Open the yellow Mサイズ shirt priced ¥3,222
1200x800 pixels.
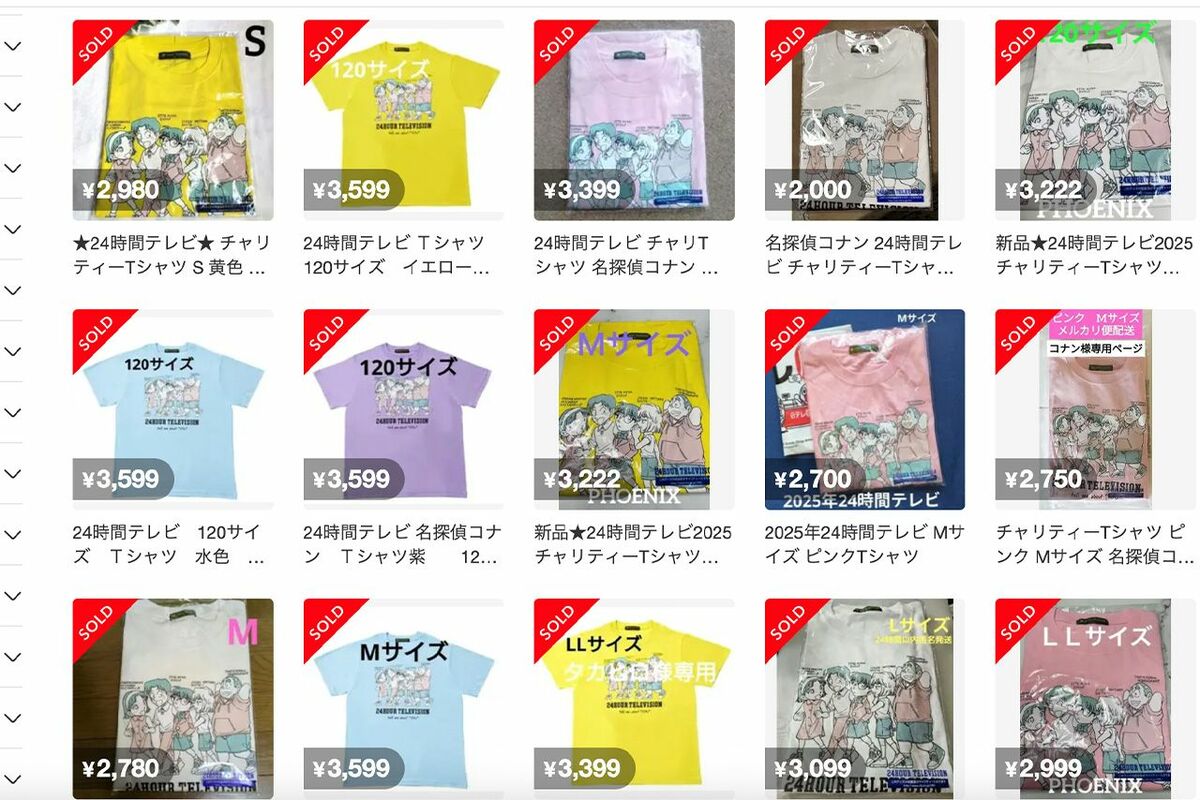634,410
